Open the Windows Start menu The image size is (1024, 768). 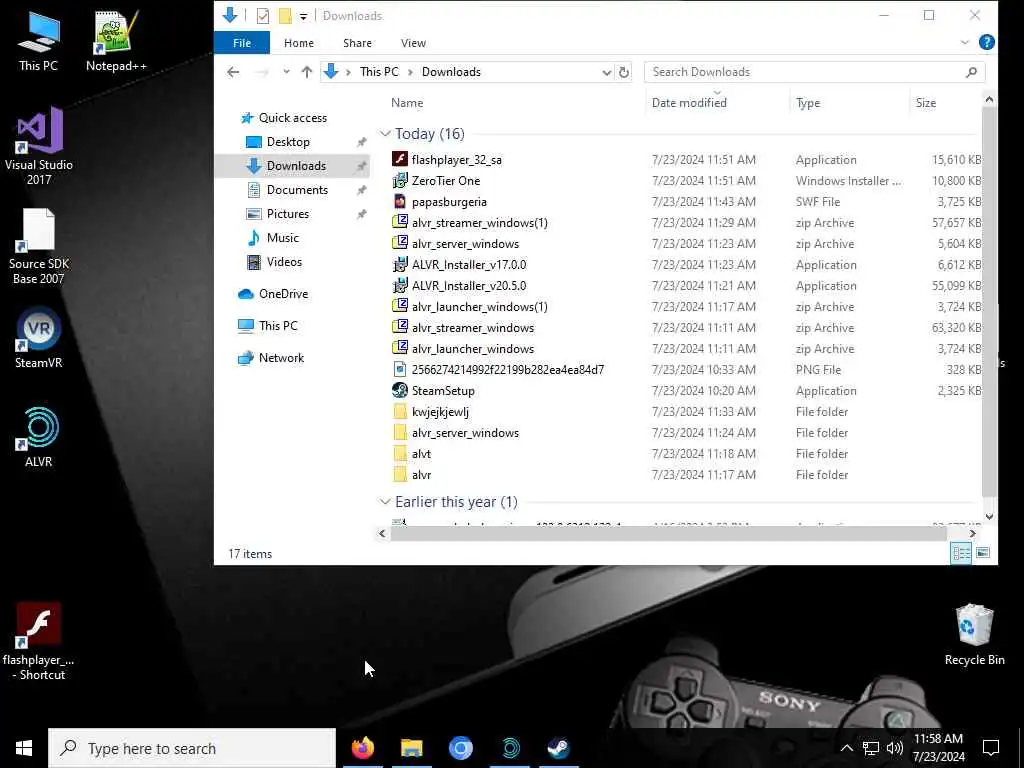pos(24,748)
